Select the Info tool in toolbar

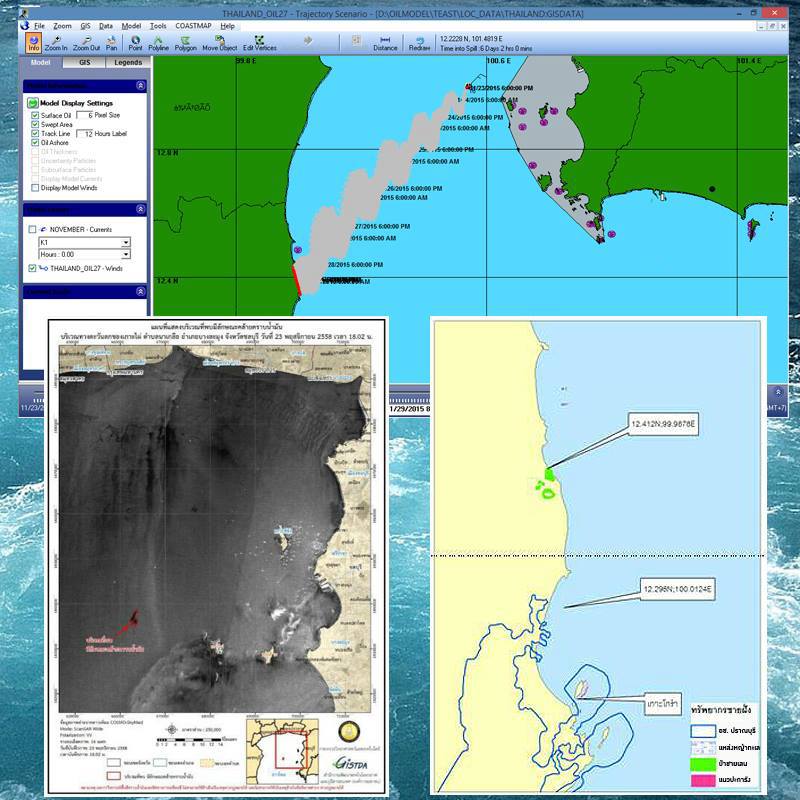tap(34, 43)
